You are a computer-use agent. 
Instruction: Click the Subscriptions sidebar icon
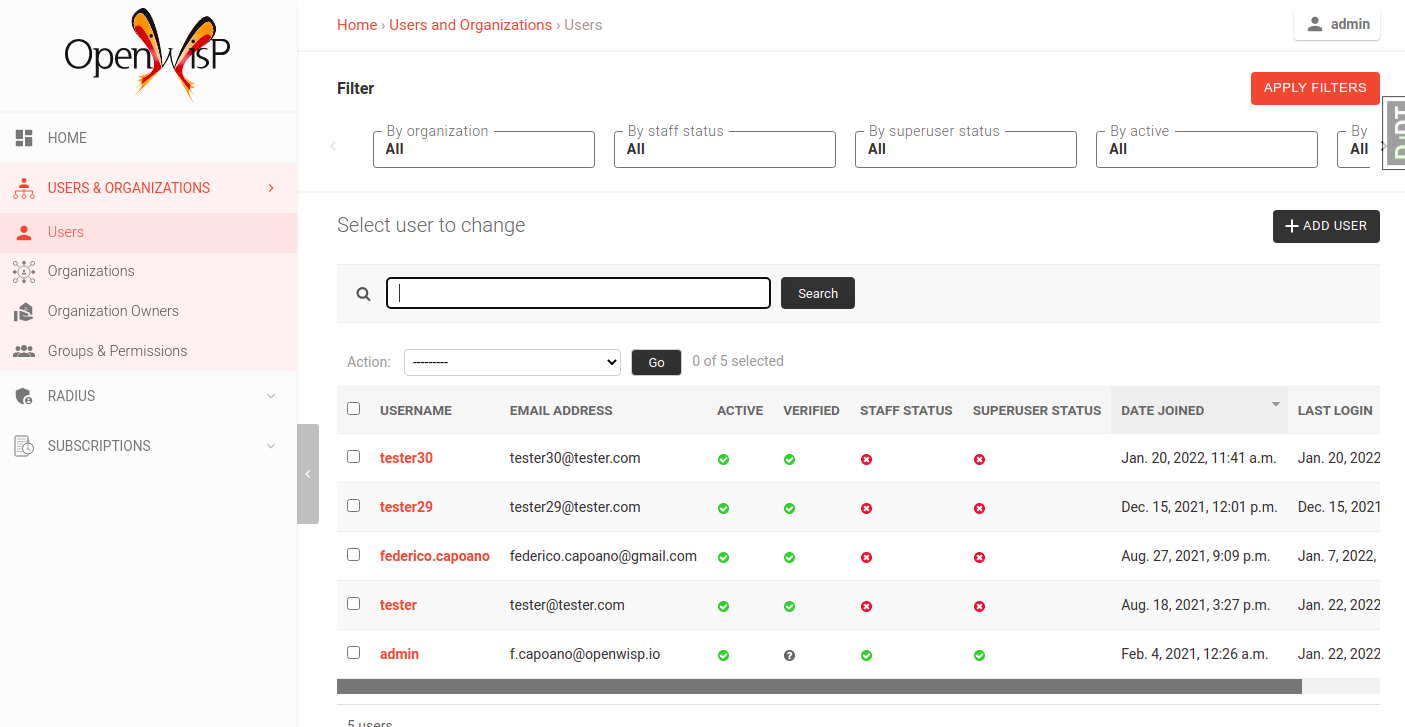coord(24,445)
